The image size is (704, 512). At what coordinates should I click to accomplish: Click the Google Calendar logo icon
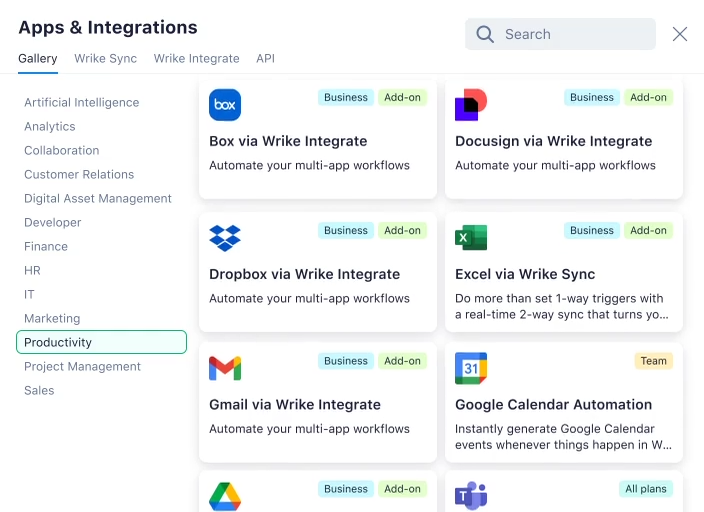pyautogui.click(x=471, y=368)
